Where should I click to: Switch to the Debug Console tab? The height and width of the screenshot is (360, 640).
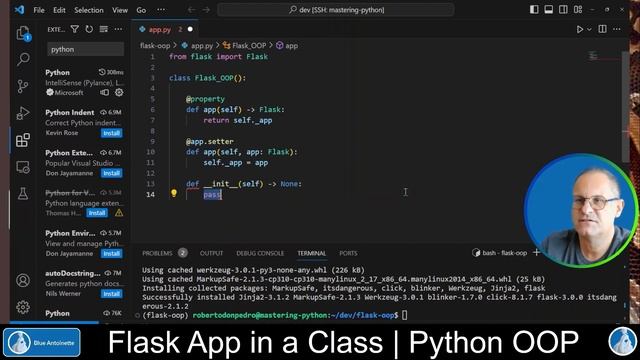(260, 253)
